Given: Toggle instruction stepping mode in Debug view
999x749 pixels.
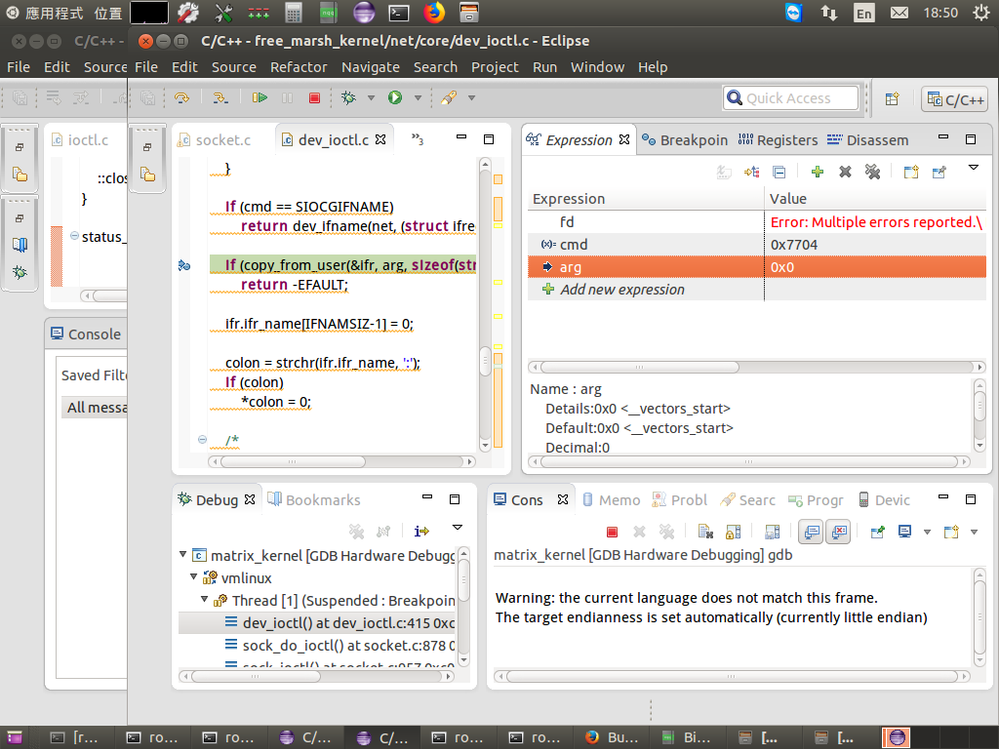Looking at the screenshot, I should (x=422, y=531).
